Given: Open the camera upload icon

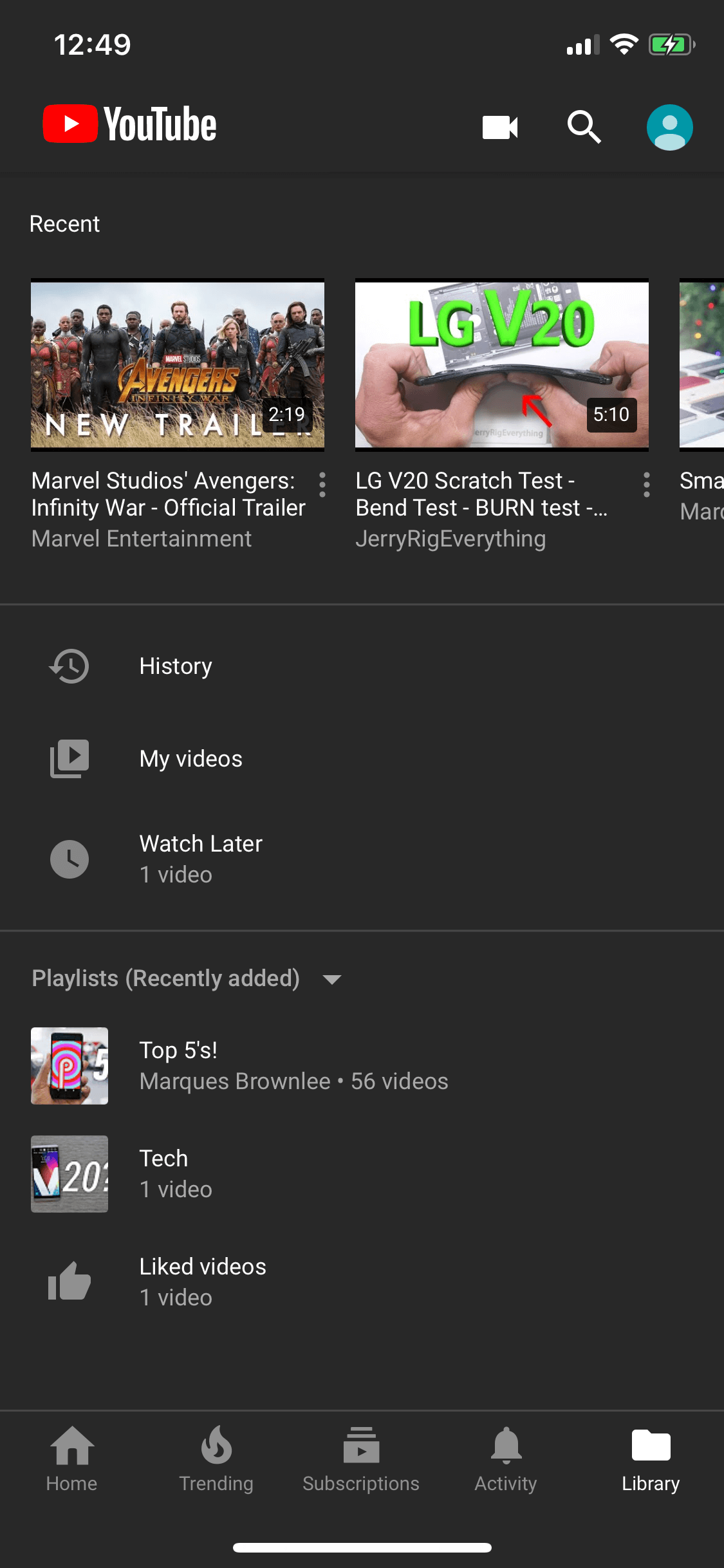Looking at the screenshot, I should point(500,127).
